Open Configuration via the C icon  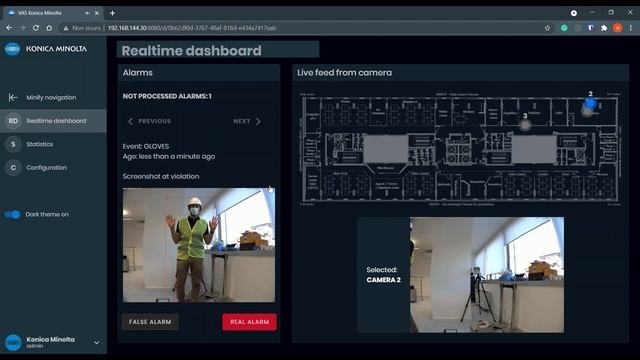13,168
